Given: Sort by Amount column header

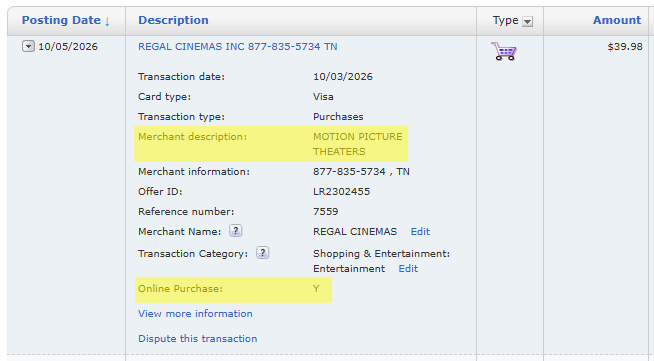Looking at the screenshot, I should [x=617, y=20].
